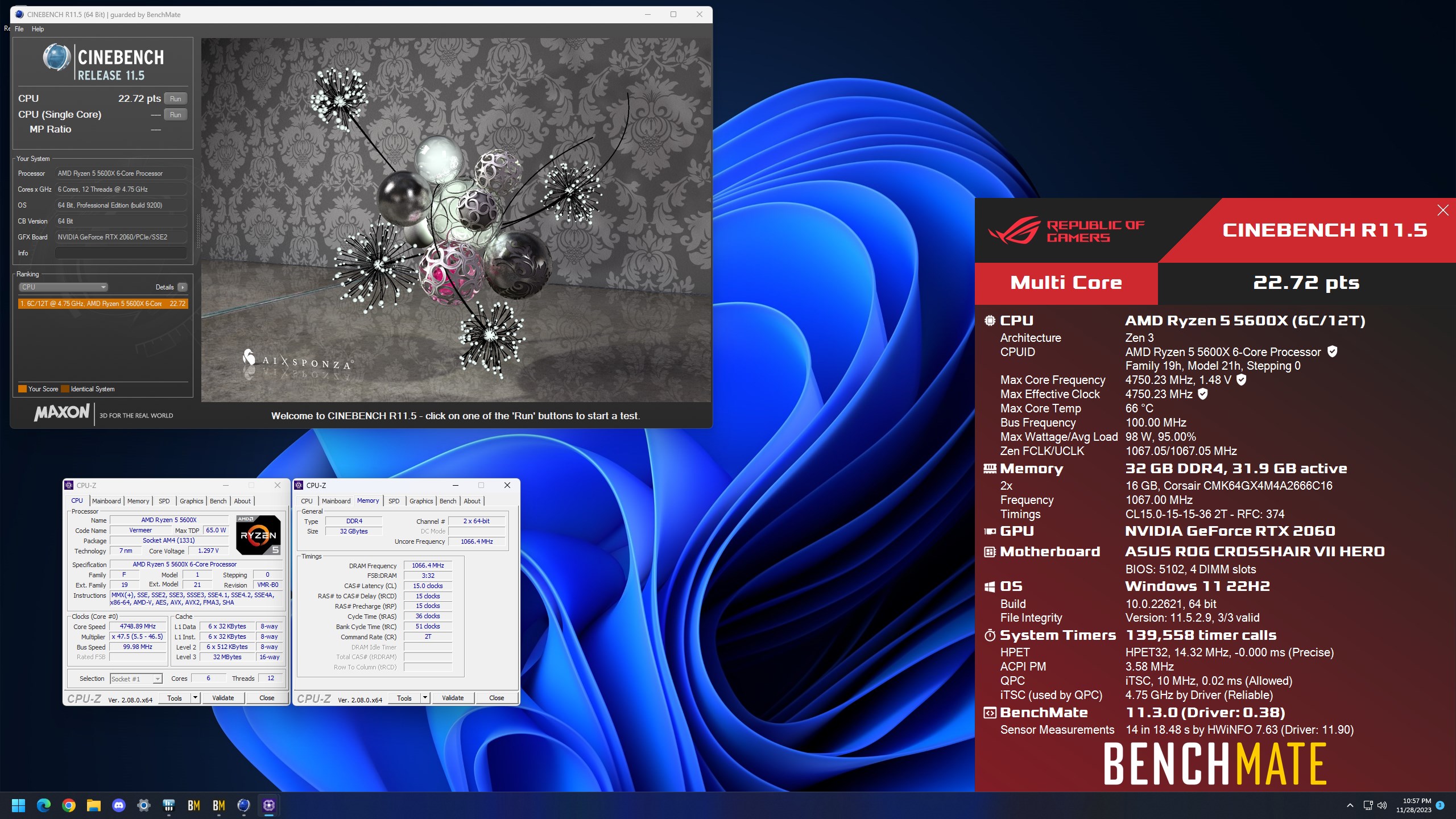Click Close button in CPU-Z CPU window

(267, 698)
